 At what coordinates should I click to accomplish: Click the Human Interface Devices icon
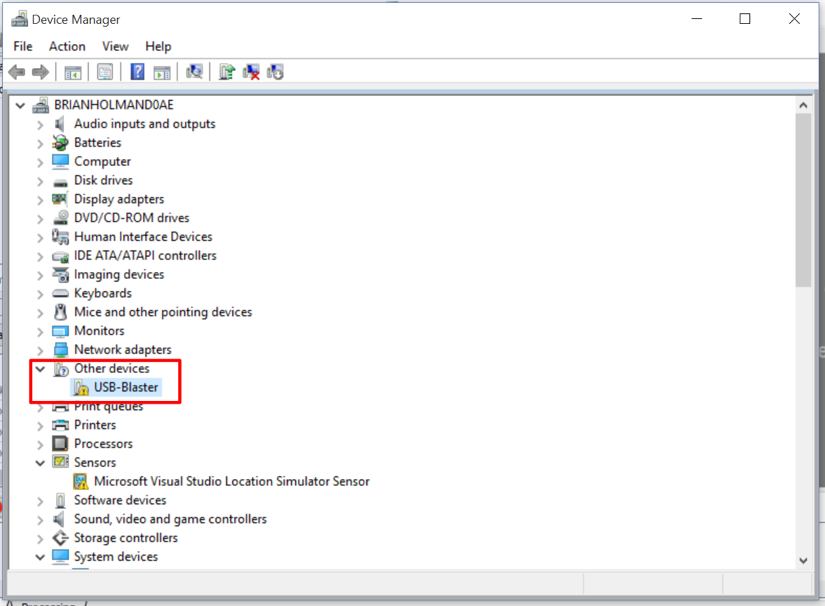tap(60, 237)
